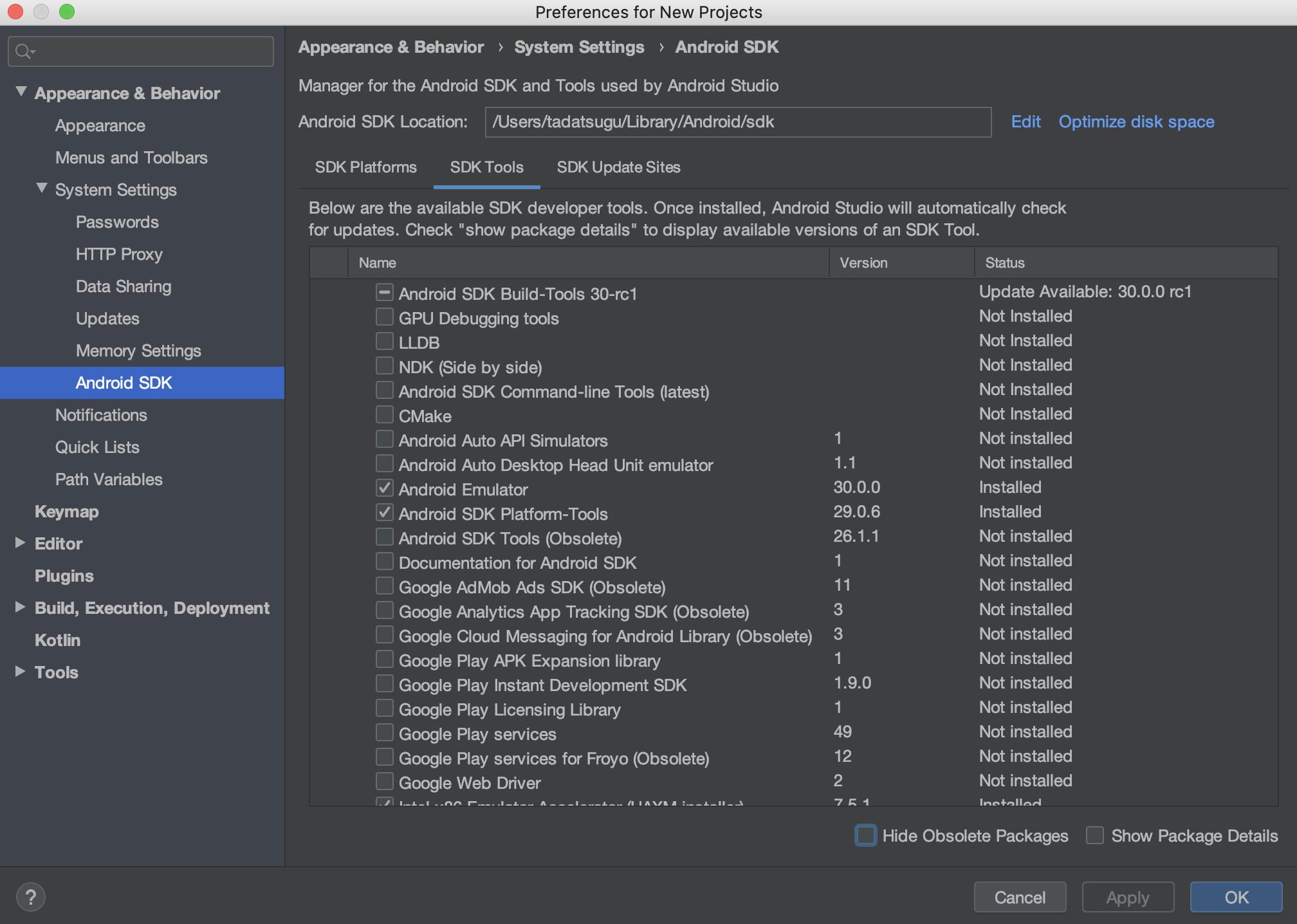Check the Google Play services box
This screenshot has height=924, width=1297.
coord(384,733)
